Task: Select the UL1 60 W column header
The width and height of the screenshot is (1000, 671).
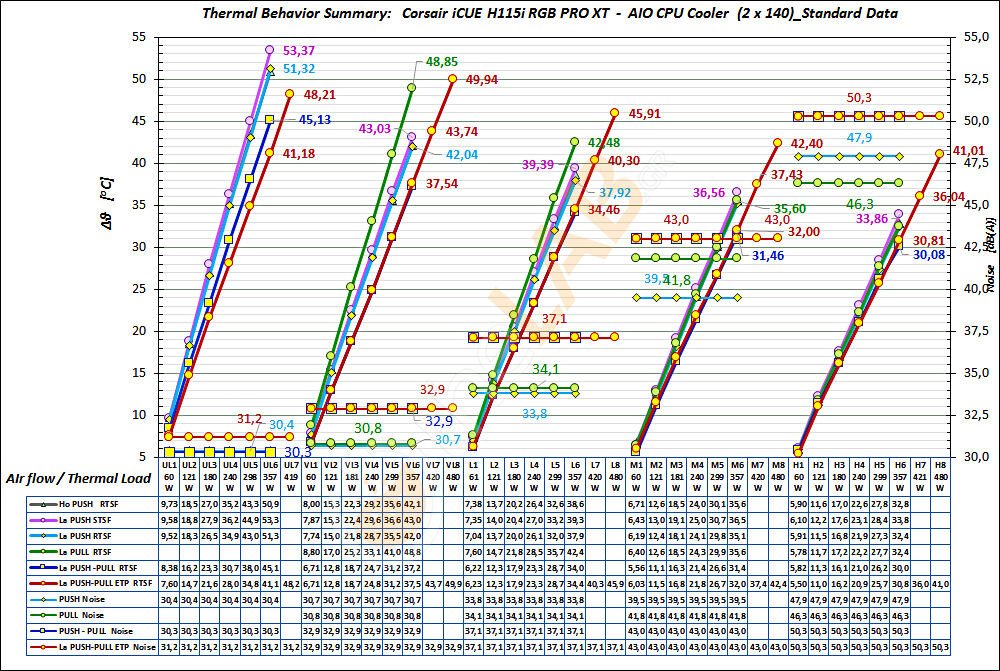Action: click(167, 478)
